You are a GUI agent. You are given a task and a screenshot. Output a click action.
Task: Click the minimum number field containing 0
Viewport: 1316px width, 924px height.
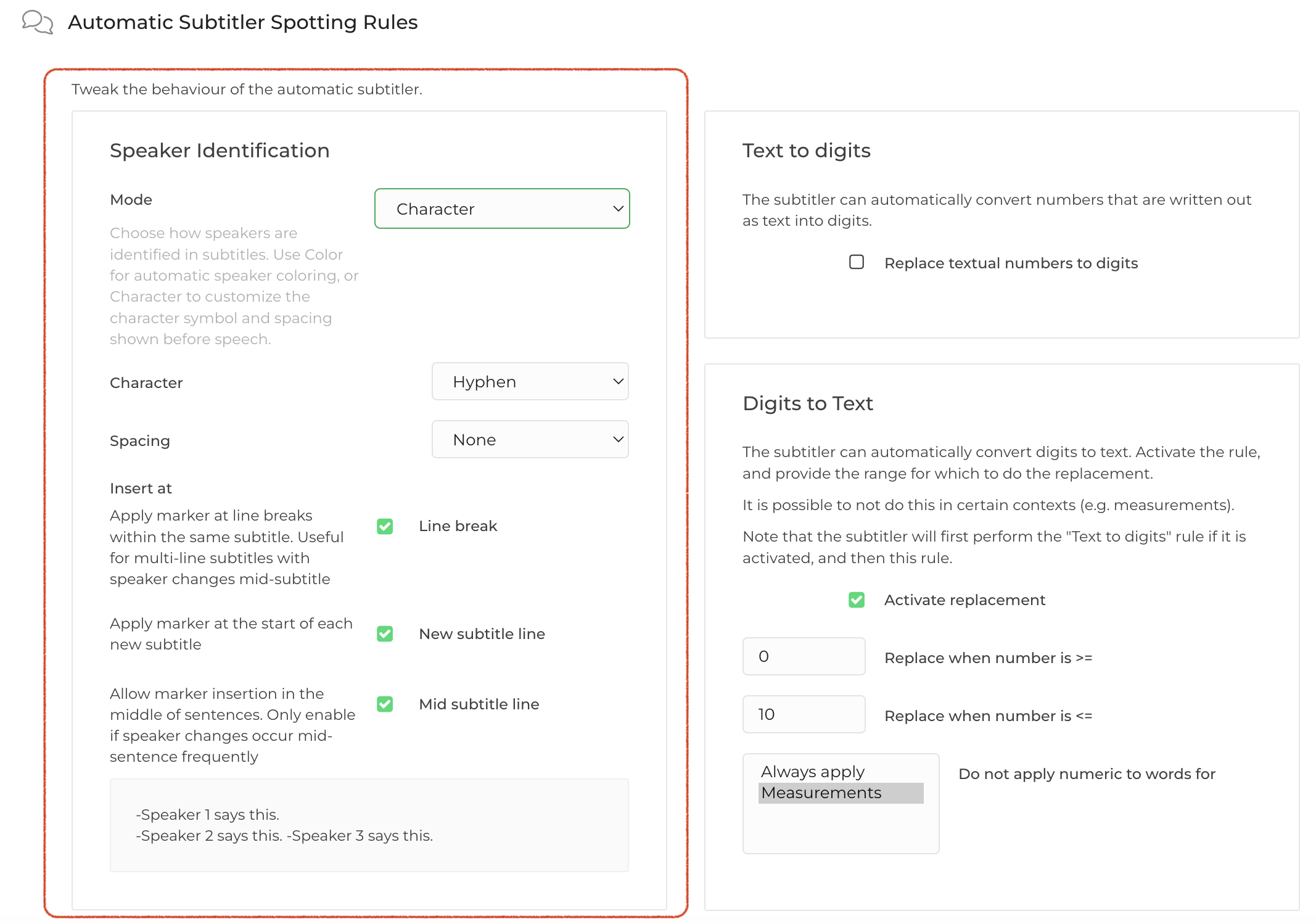coord(803,656)
